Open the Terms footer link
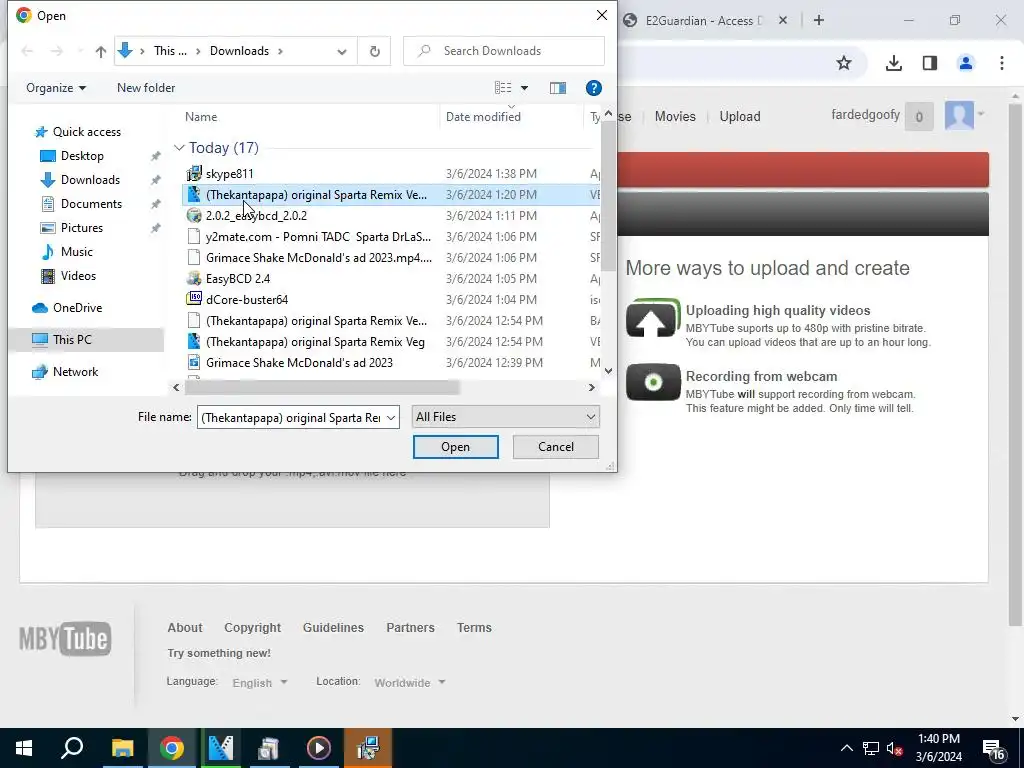Viewport: 1024px width, 768px height. click(474, 628)
